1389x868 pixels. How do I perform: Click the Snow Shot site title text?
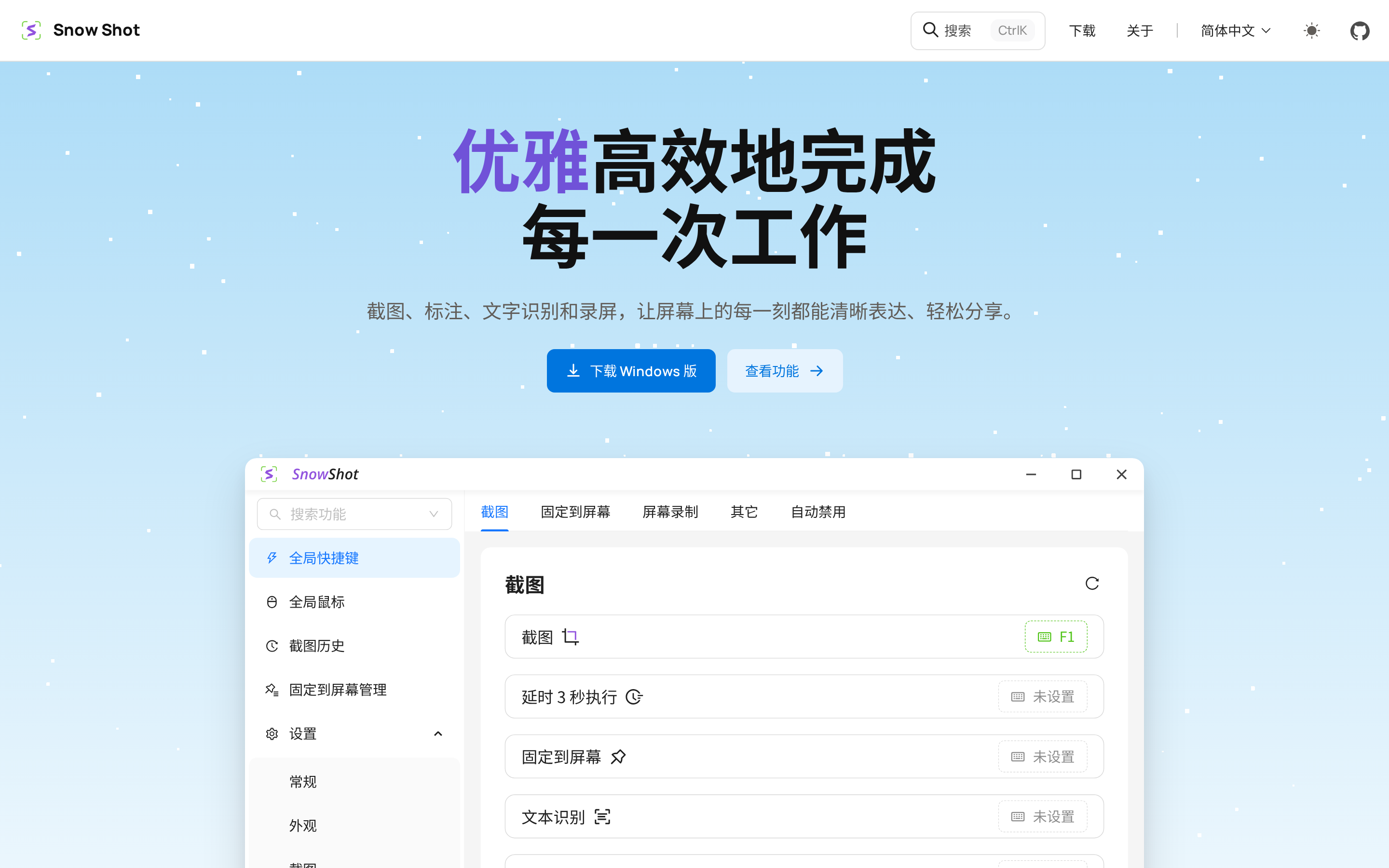[x=96, y=30]
